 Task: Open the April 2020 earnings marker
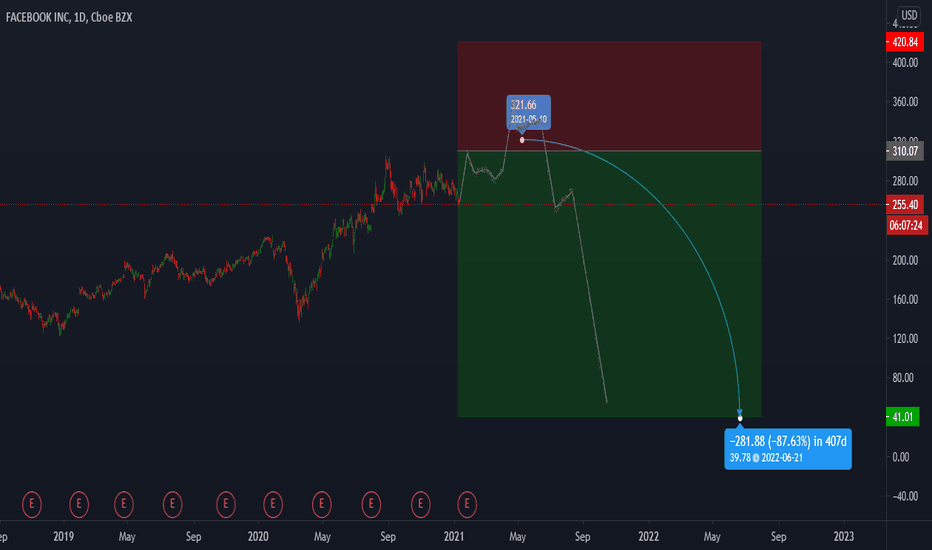pos(322,504)
